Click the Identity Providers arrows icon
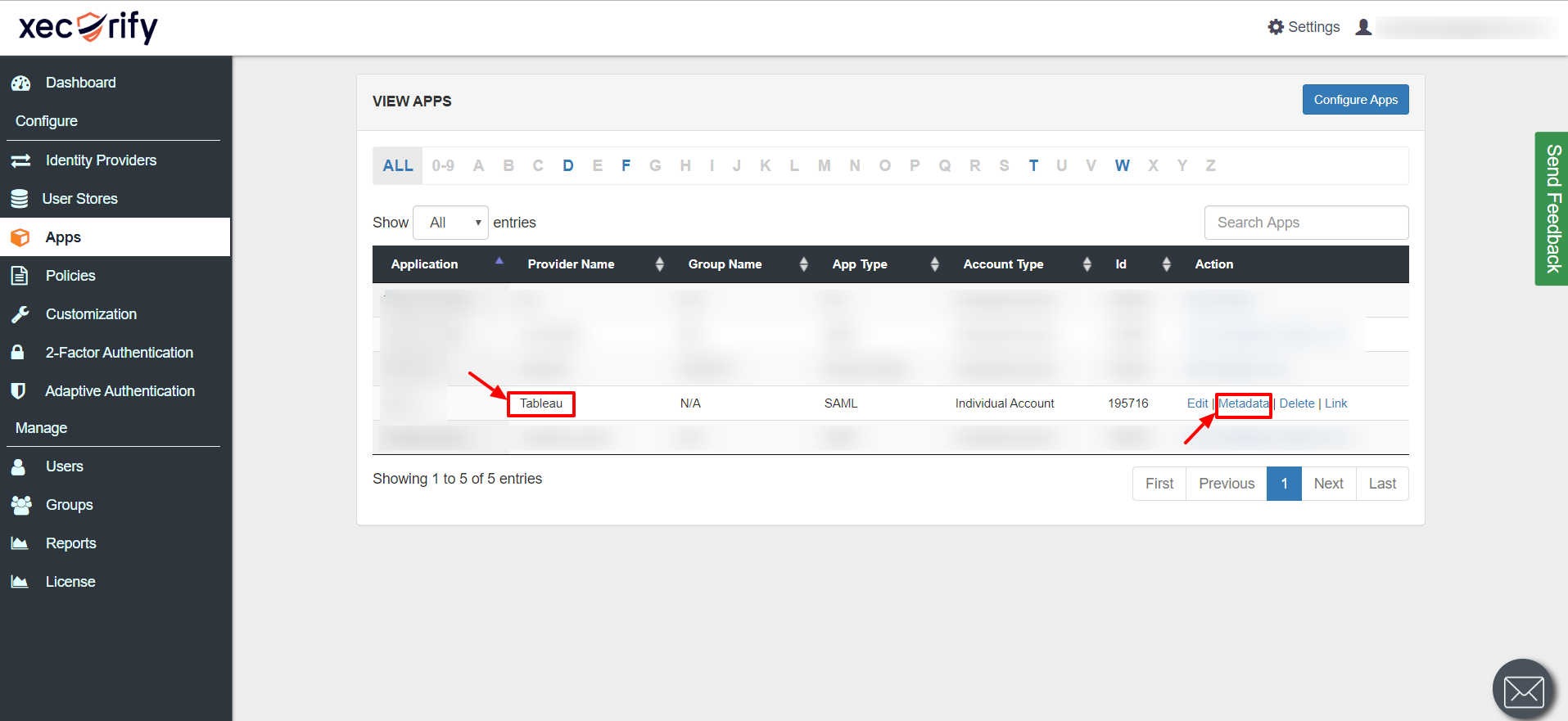This screenshot has width=1568, height=721. click(20, 160)
